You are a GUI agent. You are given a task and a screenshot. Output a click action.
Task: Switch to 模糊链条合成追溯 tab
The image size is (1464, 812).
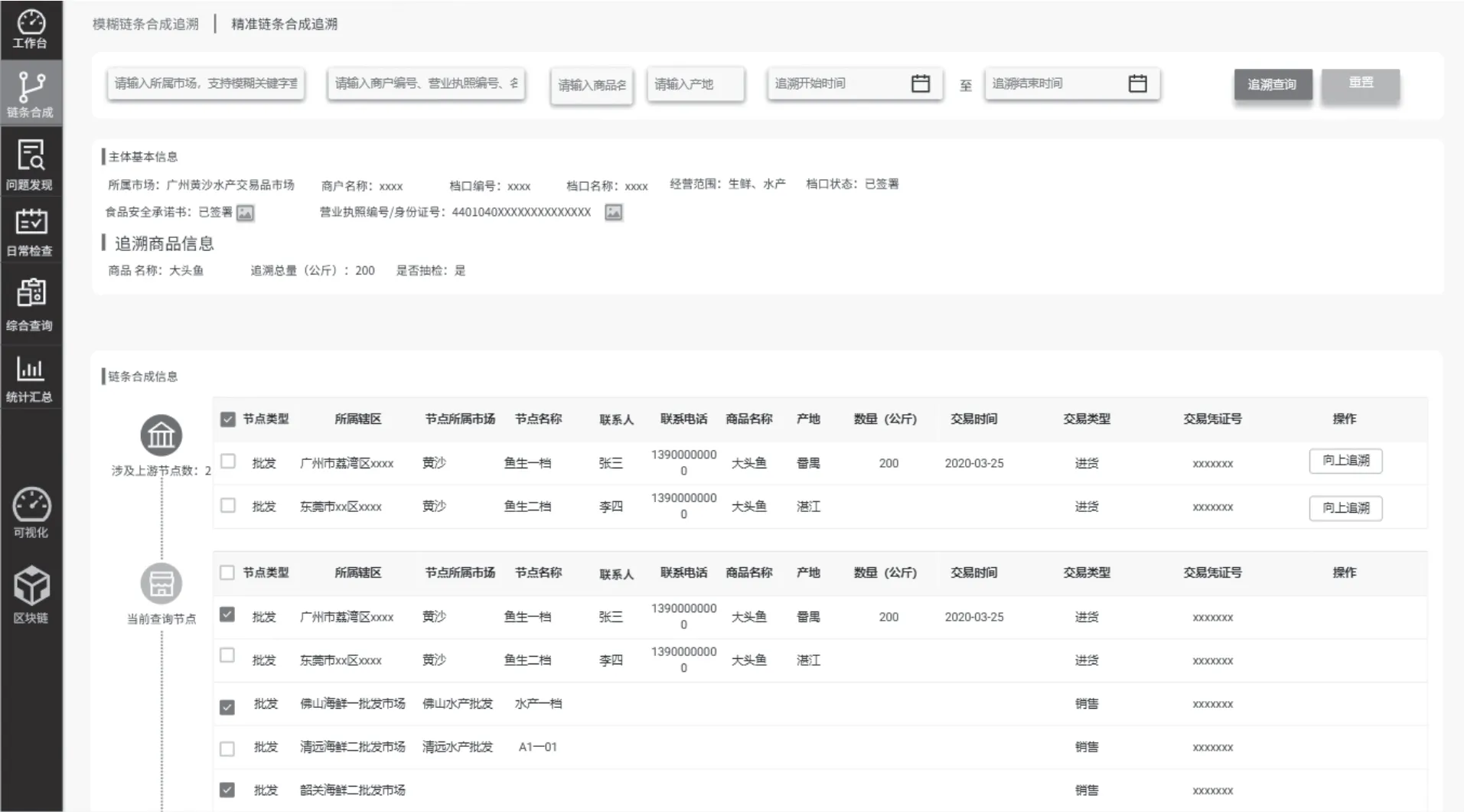(145, 24)
